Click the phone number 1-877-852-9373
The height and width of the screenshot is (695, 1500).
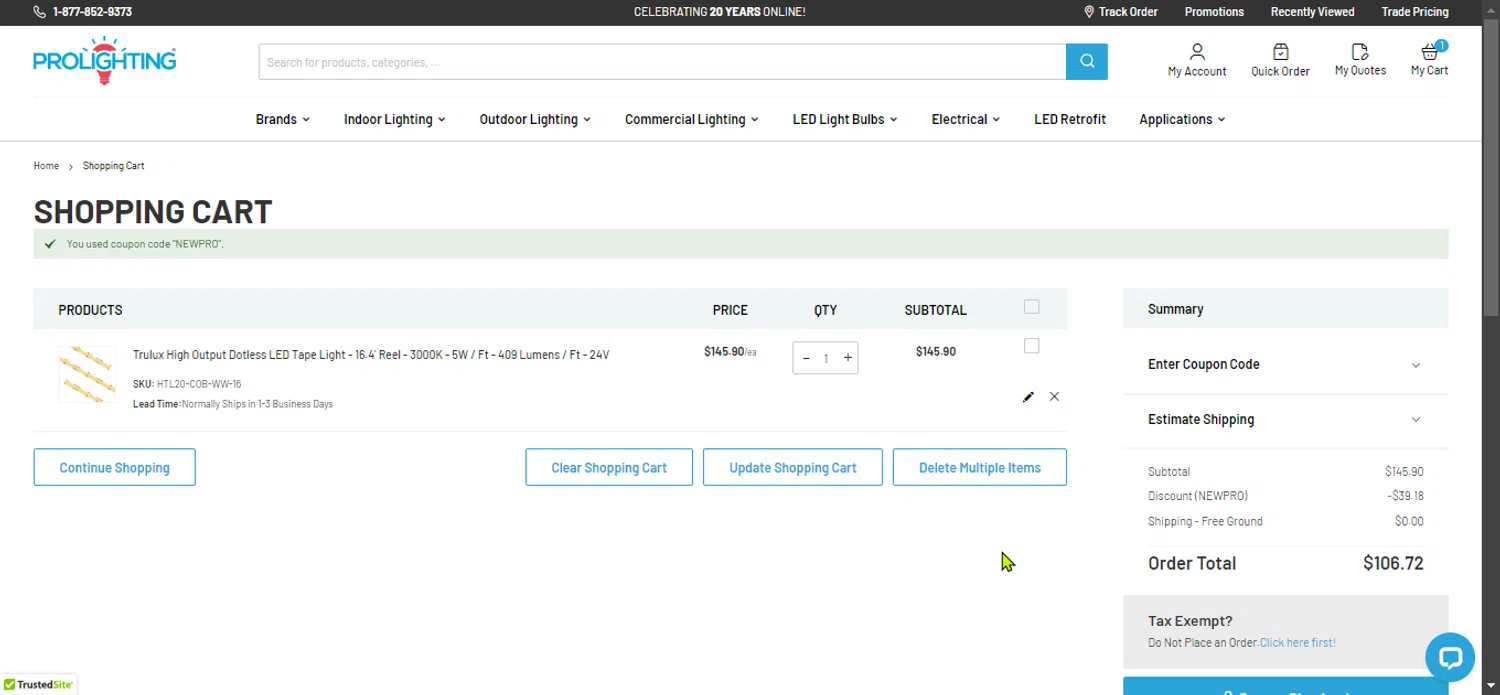92,12
